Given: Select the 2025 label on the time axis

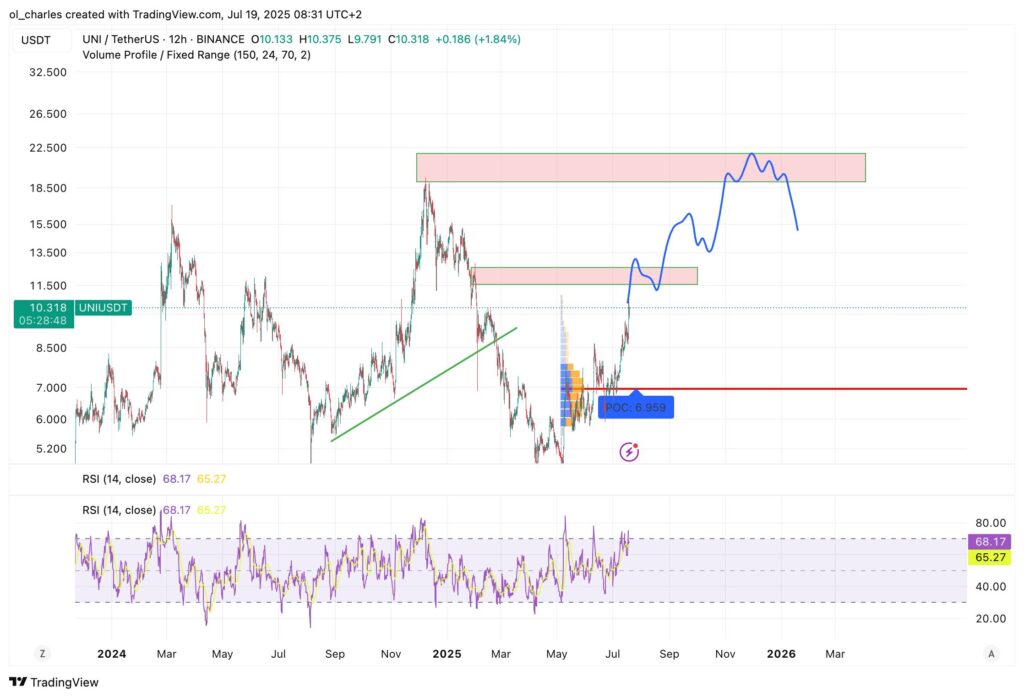Looking at the screenshot, I should [x=447, y=653].
